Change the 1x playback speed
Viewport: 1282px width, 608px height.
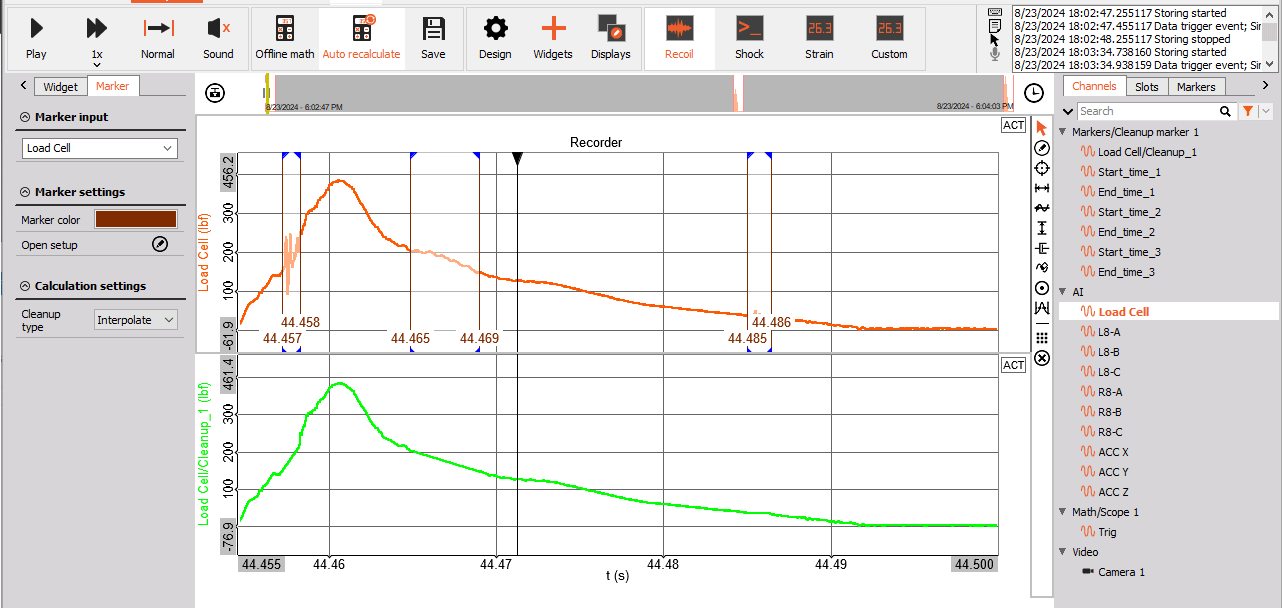[96, 38]
